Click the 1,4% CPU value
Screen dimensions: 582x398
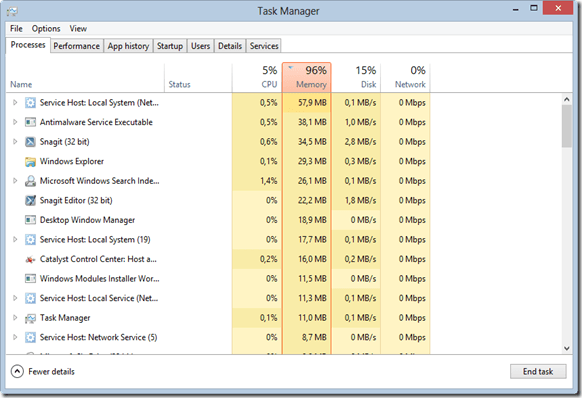coord(268,181)
